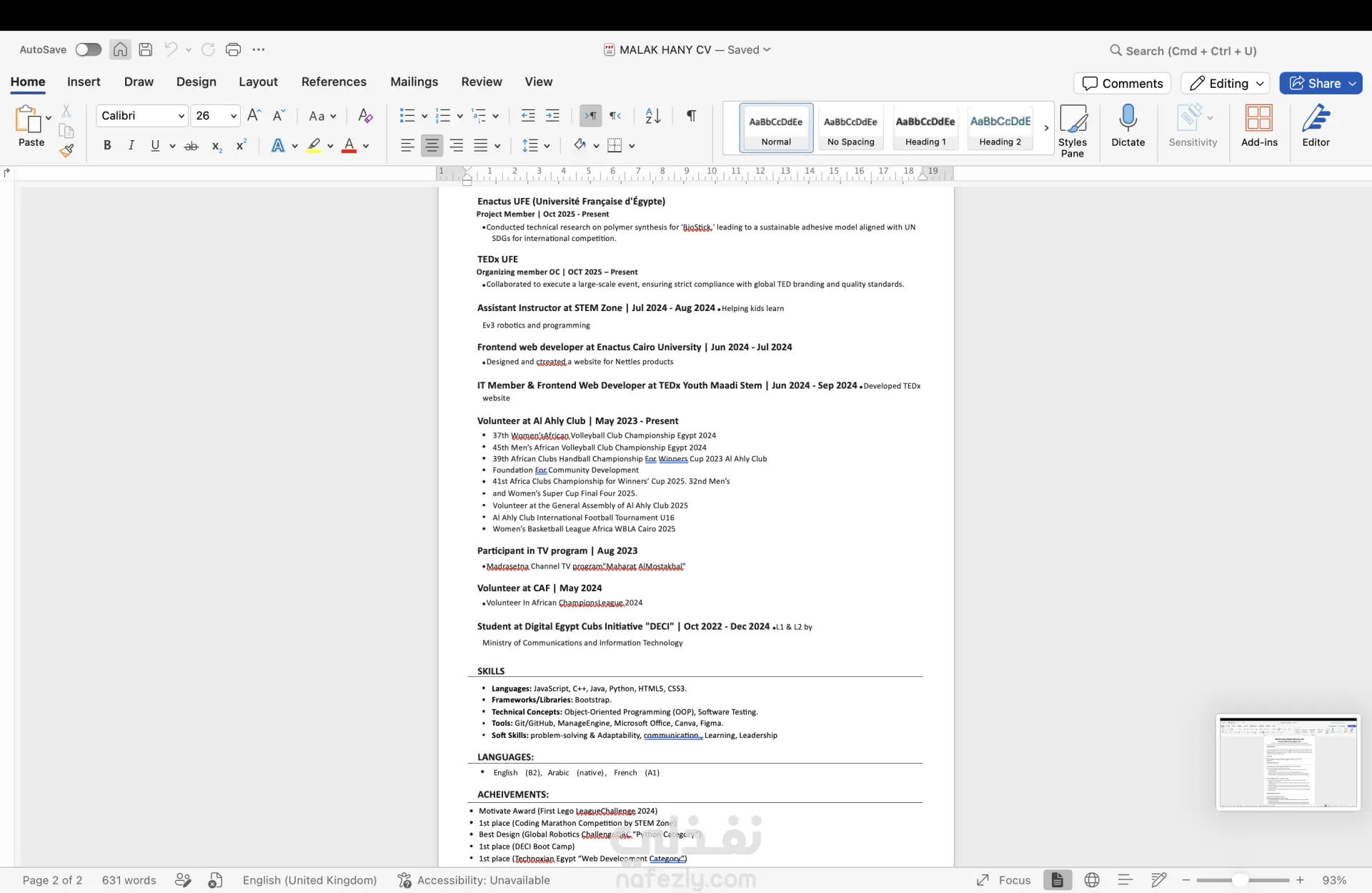Viewport: 1372px width, 893px height.
Task: Justify the text
Action: click(481, 145)
